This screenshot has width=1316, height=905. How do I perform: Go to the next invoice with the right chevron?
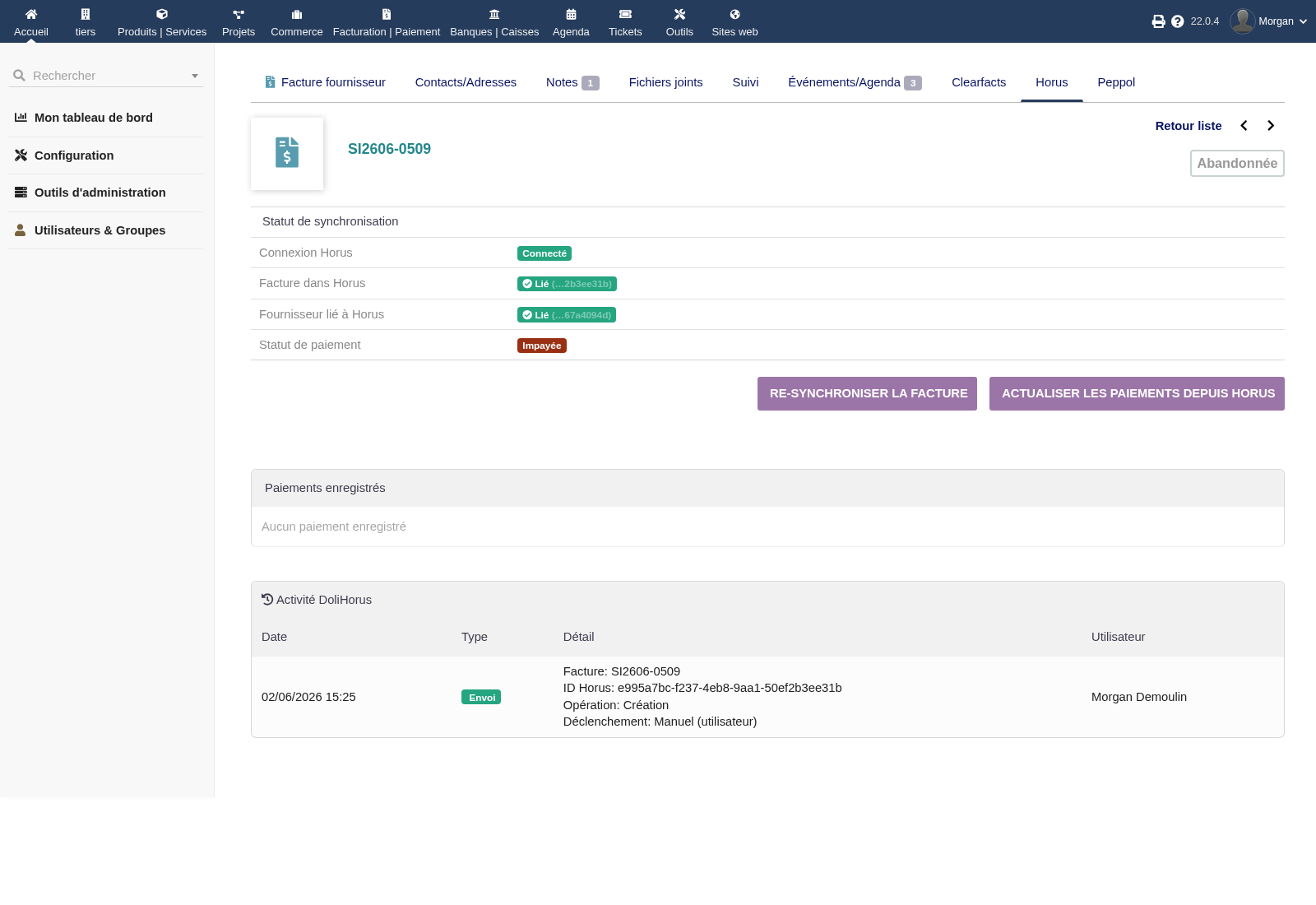pyautogui.click(x=1271, y=126)
